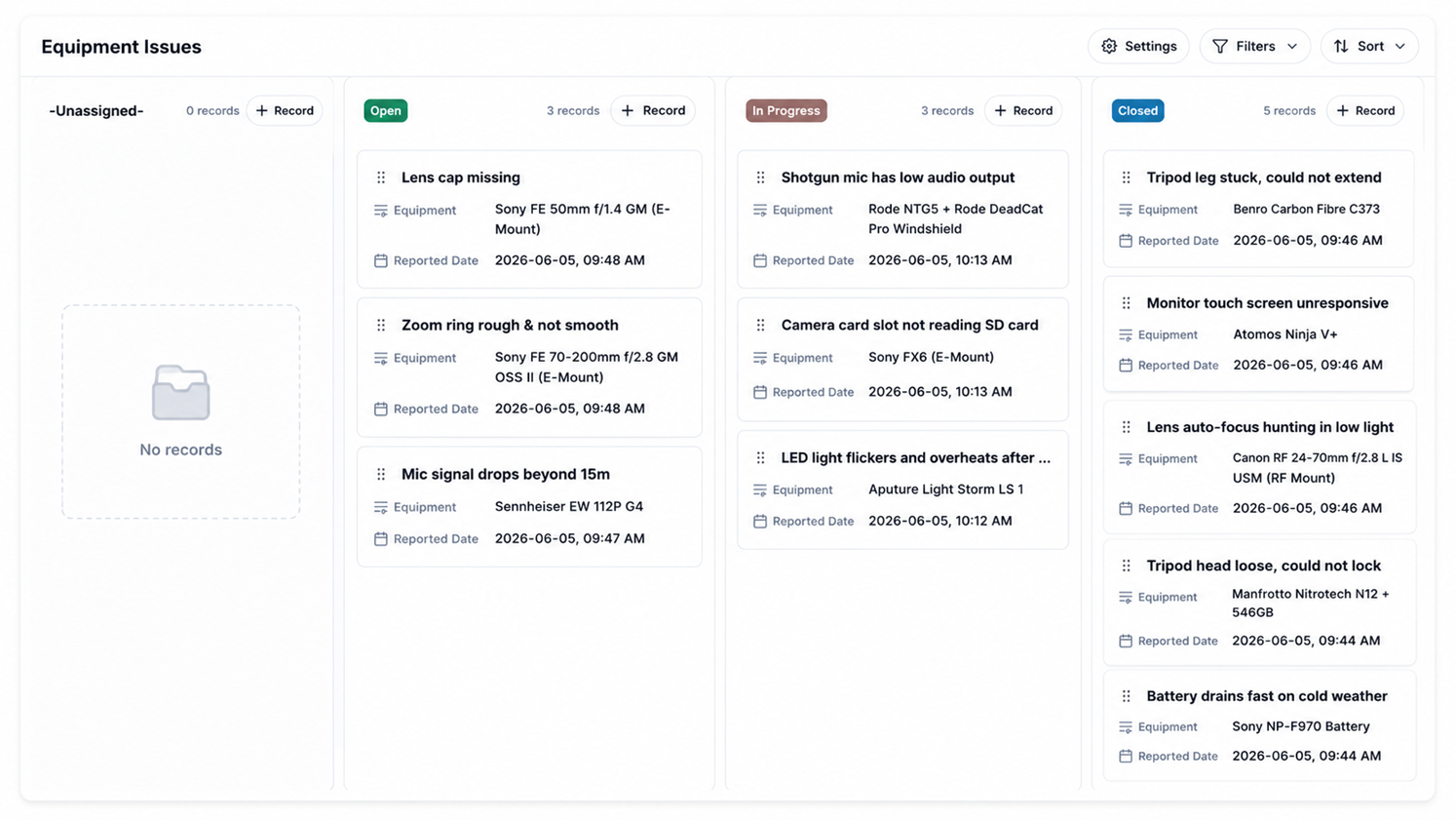
Task: Click the Sony NP-F970 Battery value
Action: point(1301,726)
